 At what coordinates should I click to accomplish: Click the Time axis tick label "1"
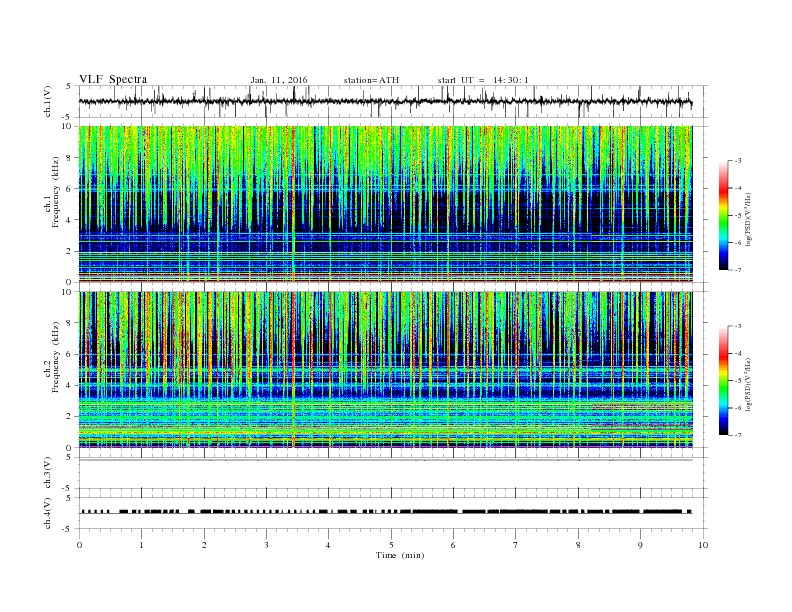pos(141,545)
